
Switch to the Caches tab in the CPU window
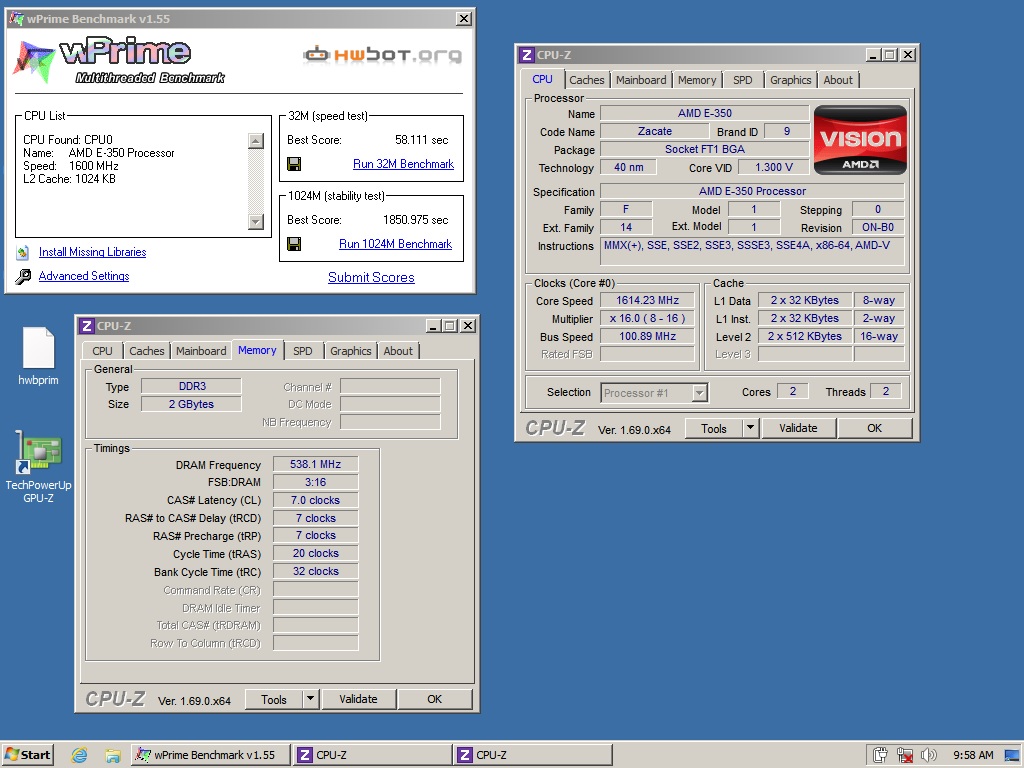click(586, 80)
